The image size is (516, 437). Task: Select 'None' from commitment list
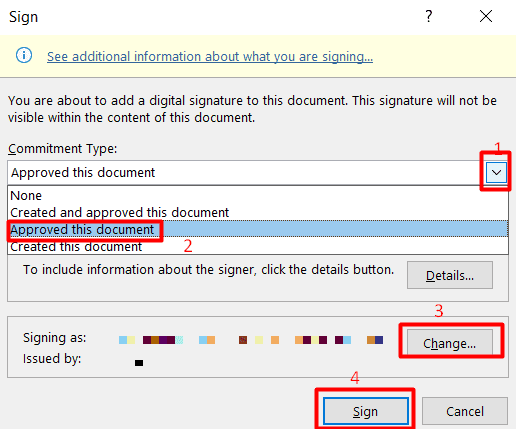coord(258,195)
